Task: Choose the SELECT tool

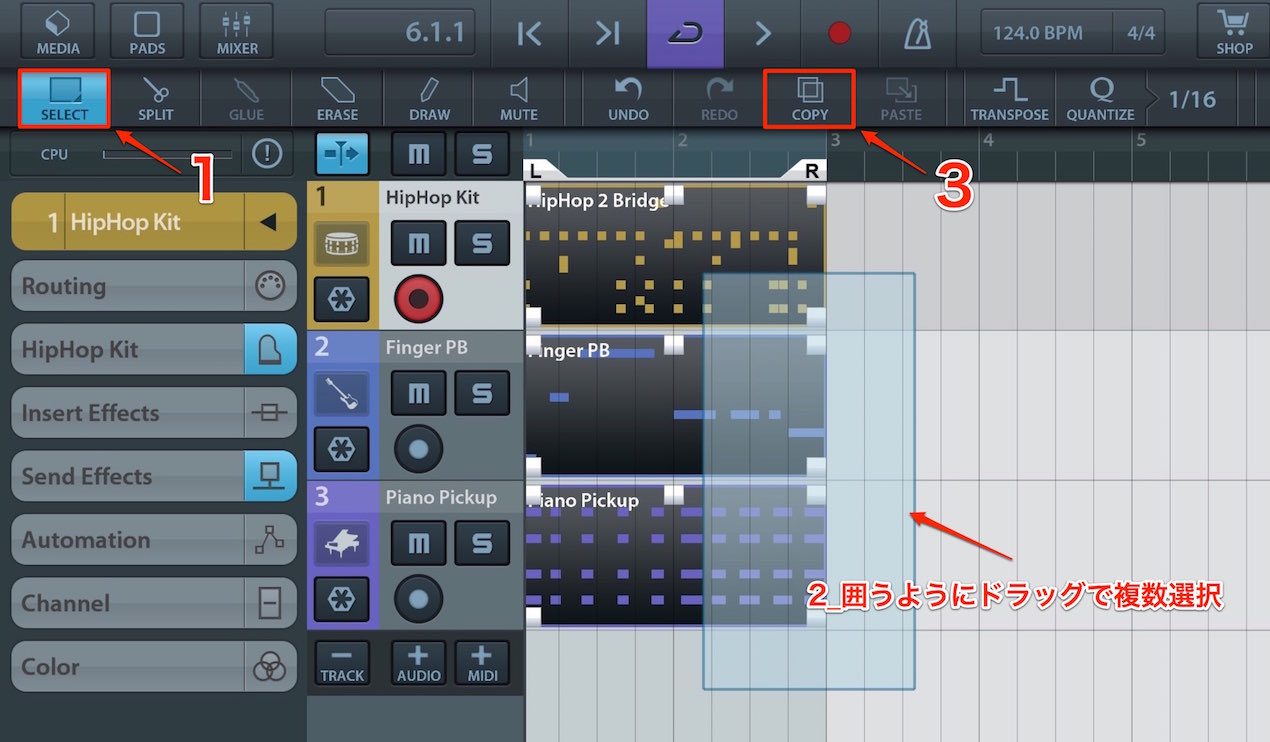Action: pos(64,98)
